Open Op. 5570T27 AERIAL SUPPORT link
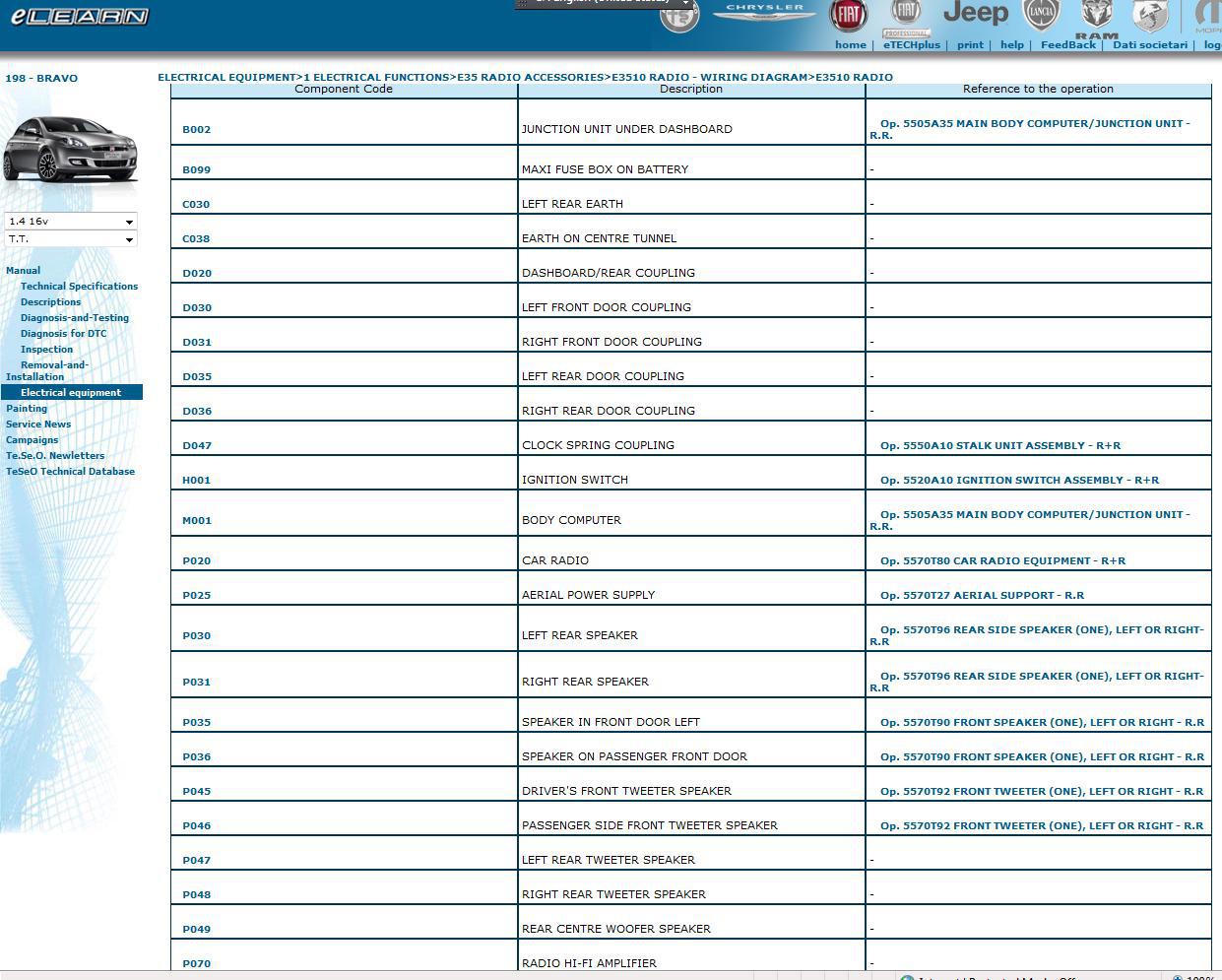The image size is (1222, 980). [x=982, y=596]
